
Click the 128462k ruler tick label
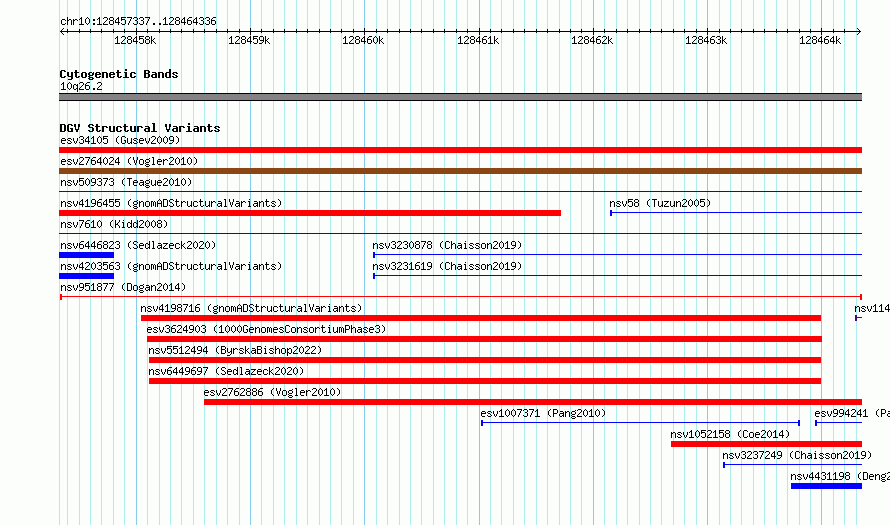[x=592, y=40]
